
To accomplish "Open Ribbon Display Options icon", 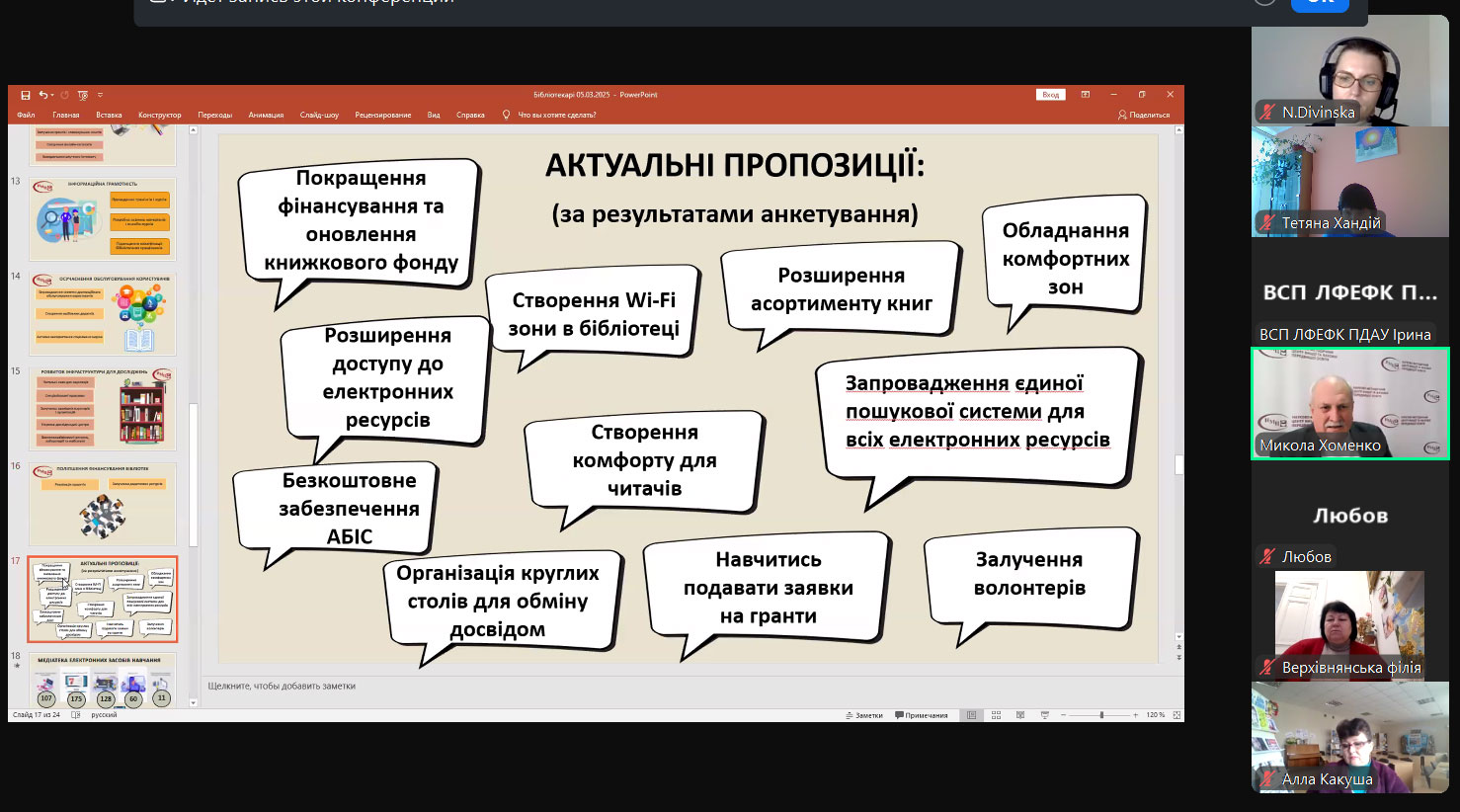I will point(1086,95).
